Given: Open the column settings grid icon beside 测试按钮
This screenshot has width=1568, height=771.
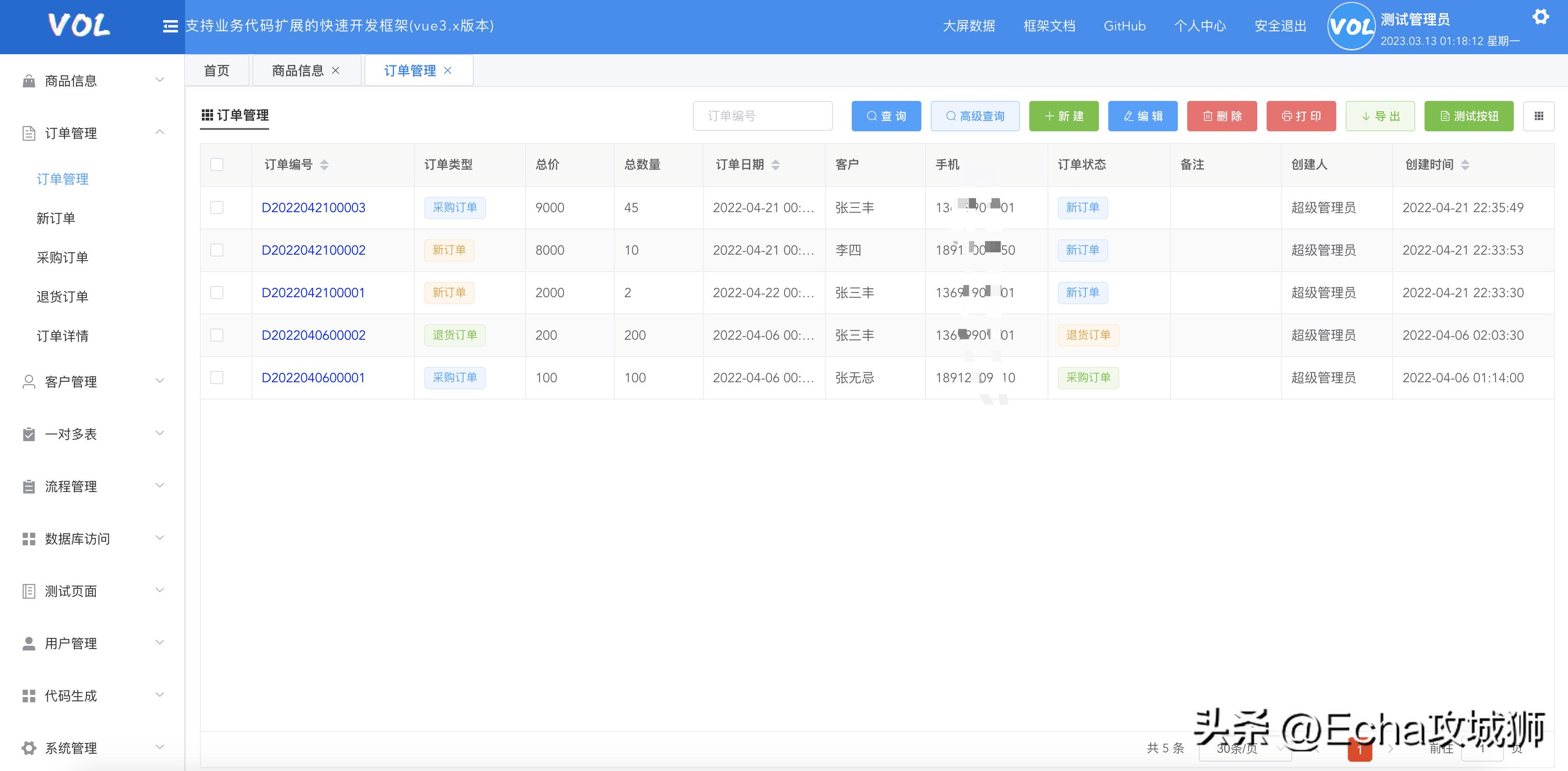Looking at the screenshot, I should pyautogui.click(x=1539, y=115).
